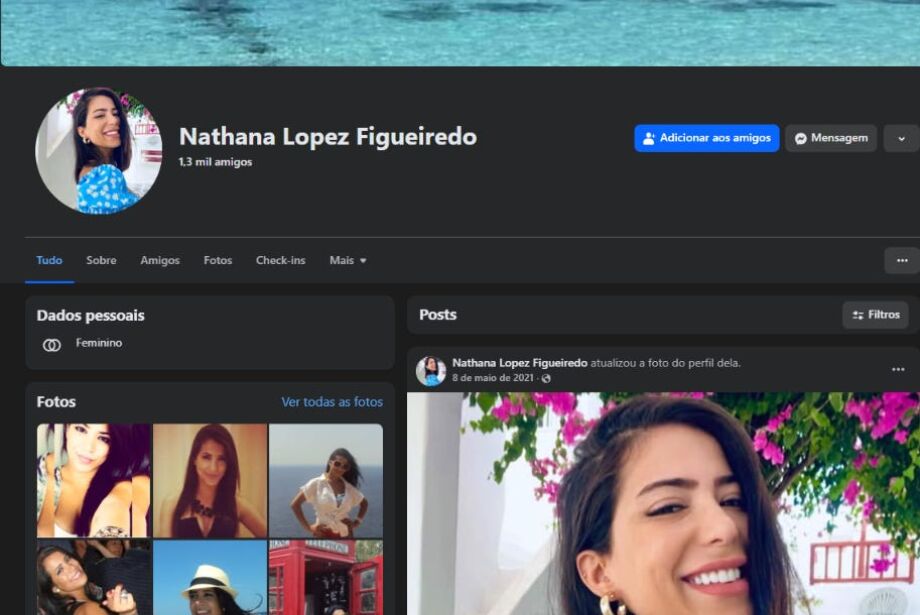This screenshot has width=920, height=615.
Task: Switch to the Amigos tab
Action: [x=160, y=260]
